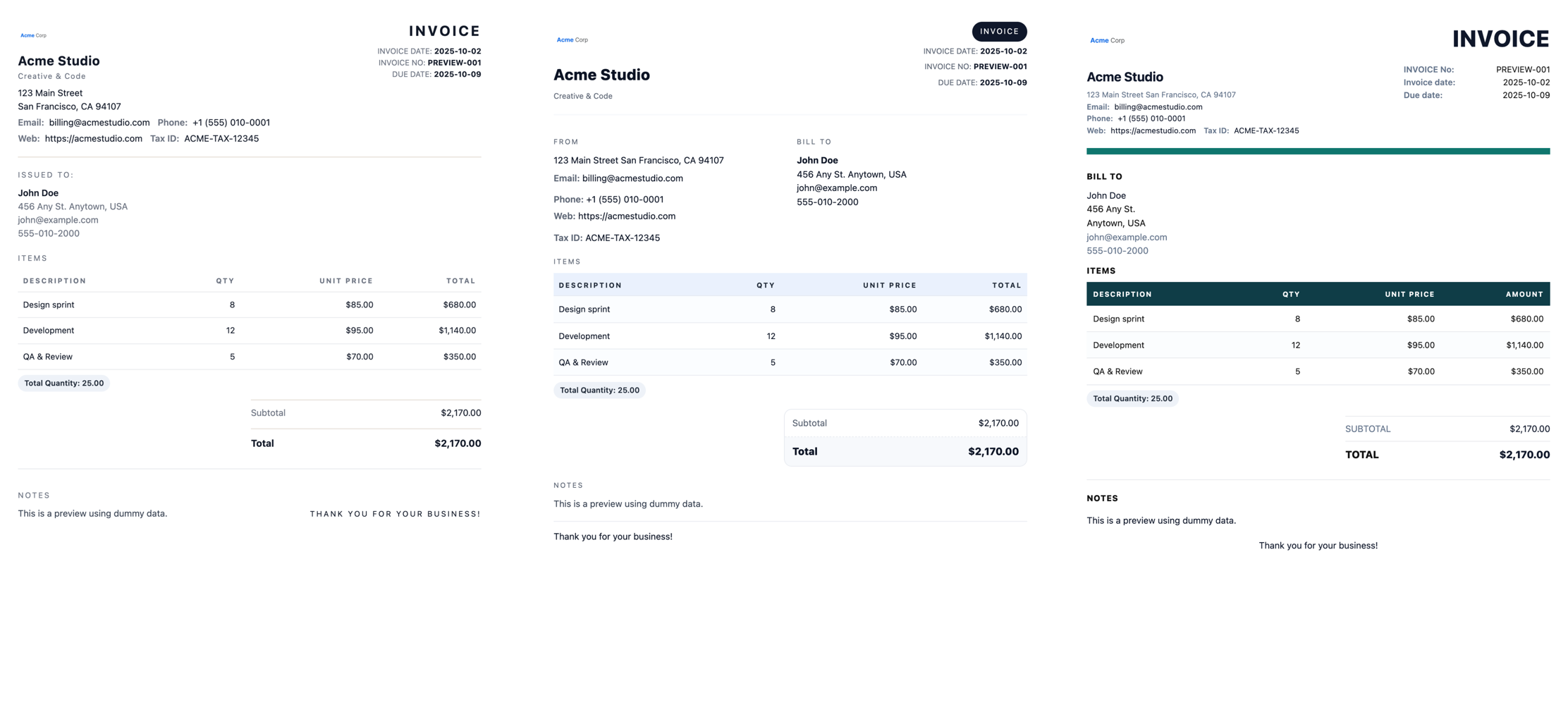Viewport: 1568px width, 705px height.
Task: Click the ISSUED TO label
Action: point(46,175)
